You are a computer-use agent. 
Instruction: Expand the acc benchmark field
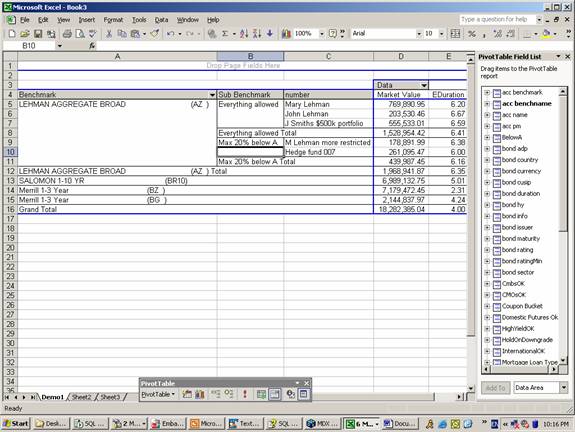487,92
